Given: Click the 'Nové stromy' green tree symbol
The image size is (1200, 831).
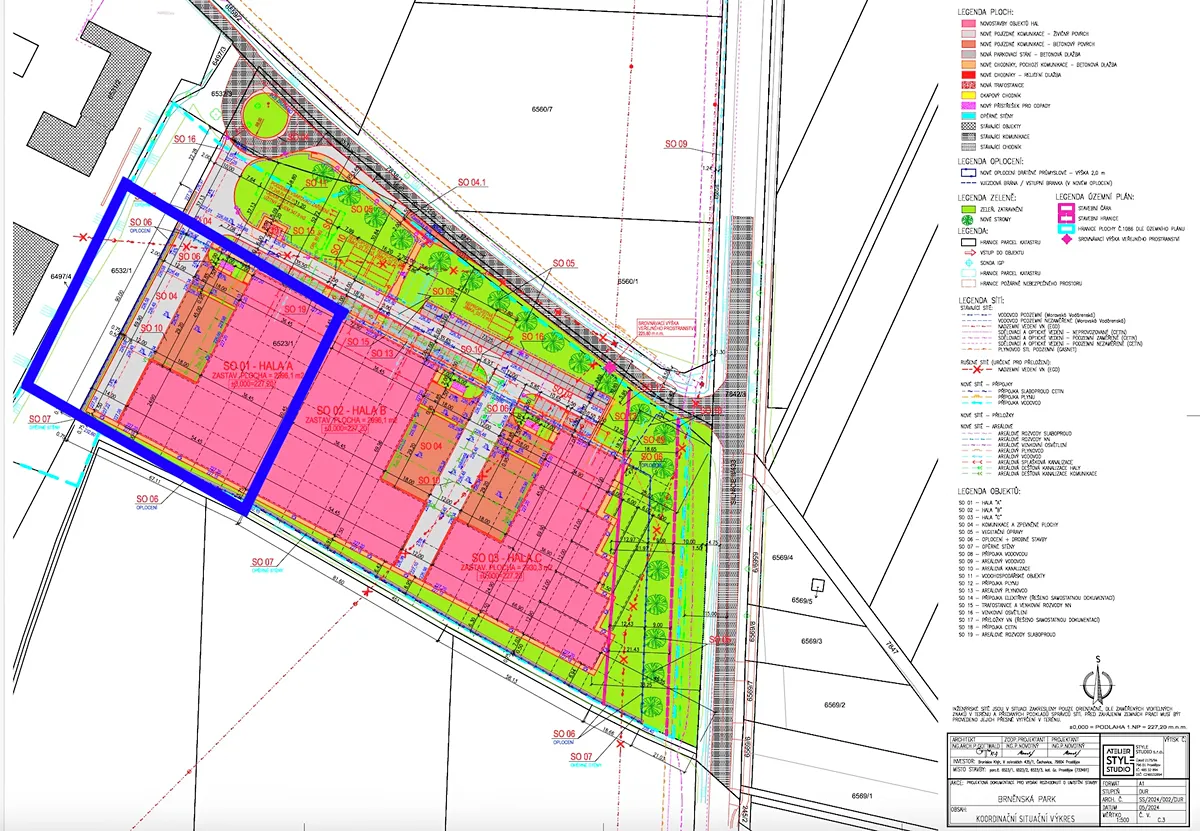Looking at the screenshot, I should 967,220.
